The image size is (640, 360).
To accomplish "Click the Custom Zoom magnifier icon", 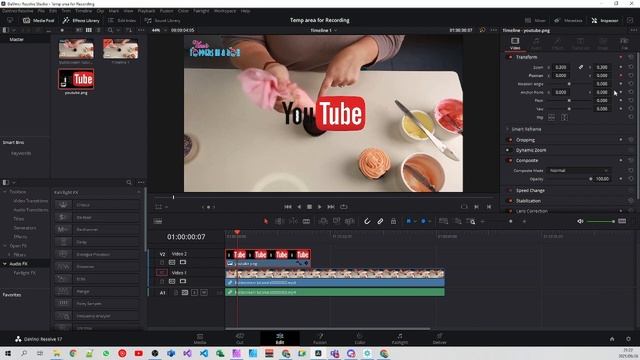I will 471,221.
